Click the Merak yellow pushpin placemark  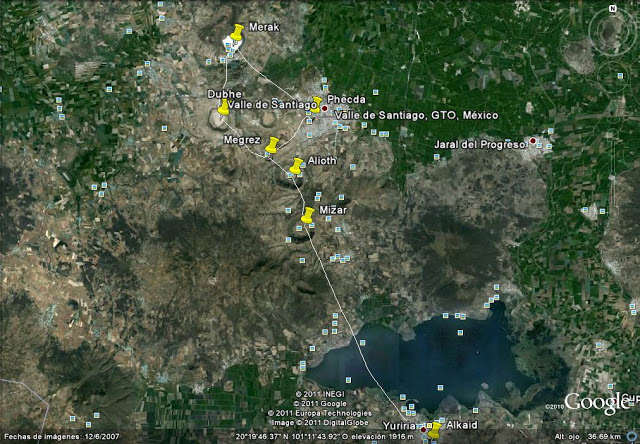pyautogui.click(x=236, y=34)
